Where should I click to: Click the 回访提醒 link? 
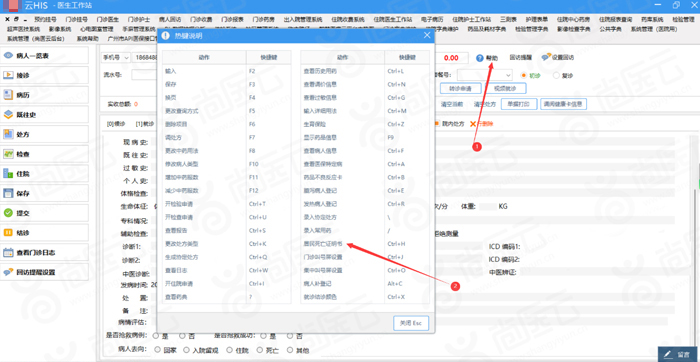(x=520, y=58)
